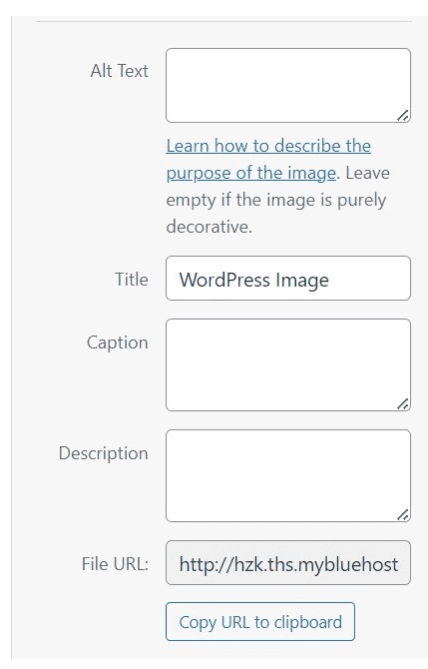Click inside the Description text area
Viewport: 428px width, 669px height.
pyautogui.click(x=288, y=475)
